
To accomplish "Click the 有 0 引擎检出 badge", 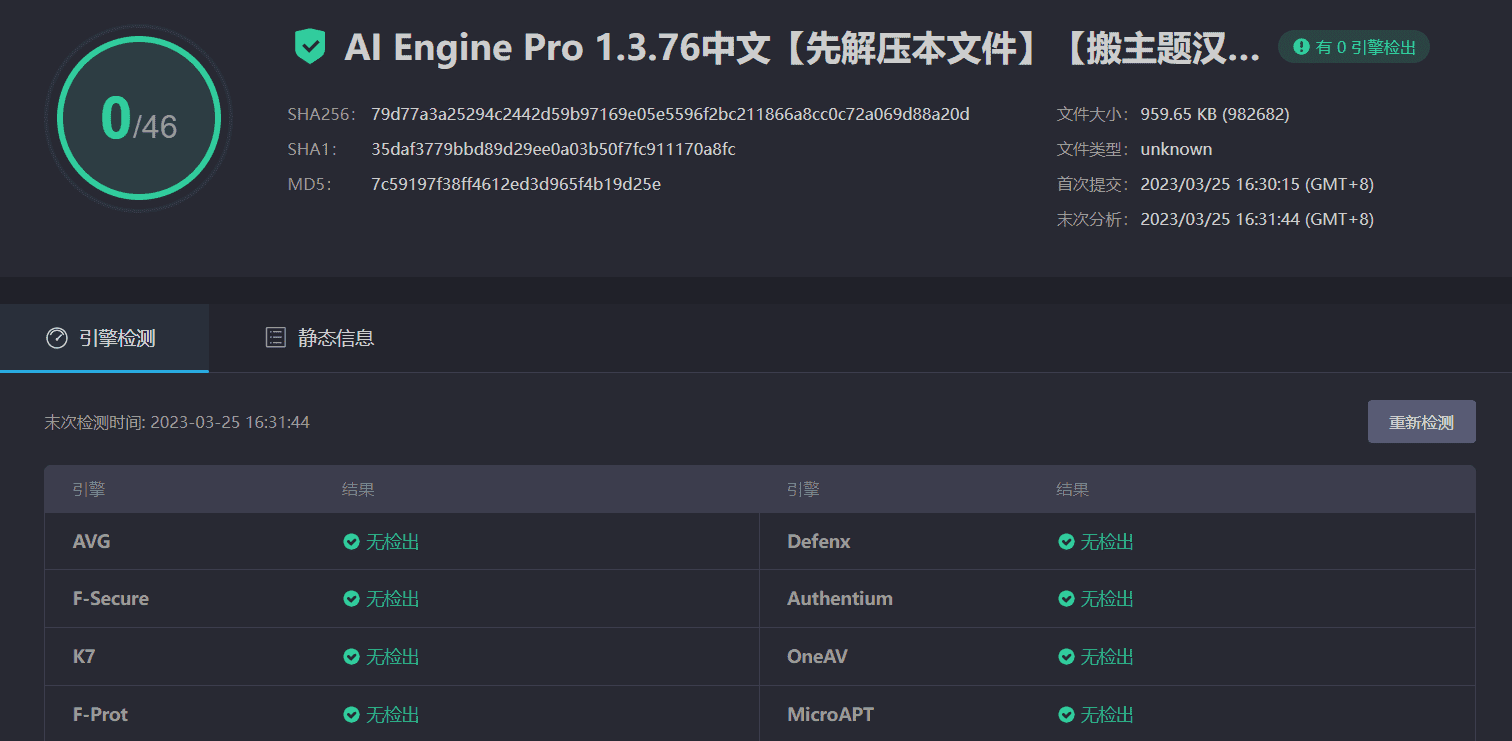I will coord(1354,47).
